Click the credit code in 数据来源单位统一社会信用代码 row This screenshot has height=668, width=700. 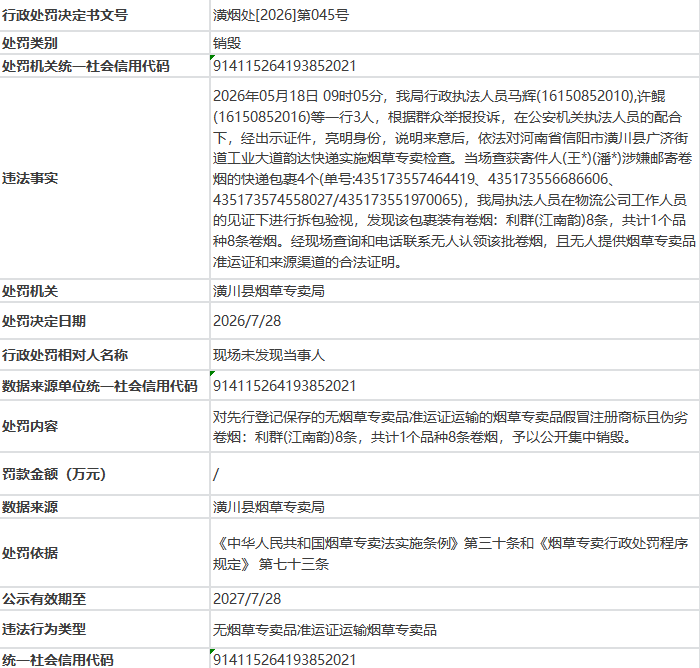coord(284,386)
